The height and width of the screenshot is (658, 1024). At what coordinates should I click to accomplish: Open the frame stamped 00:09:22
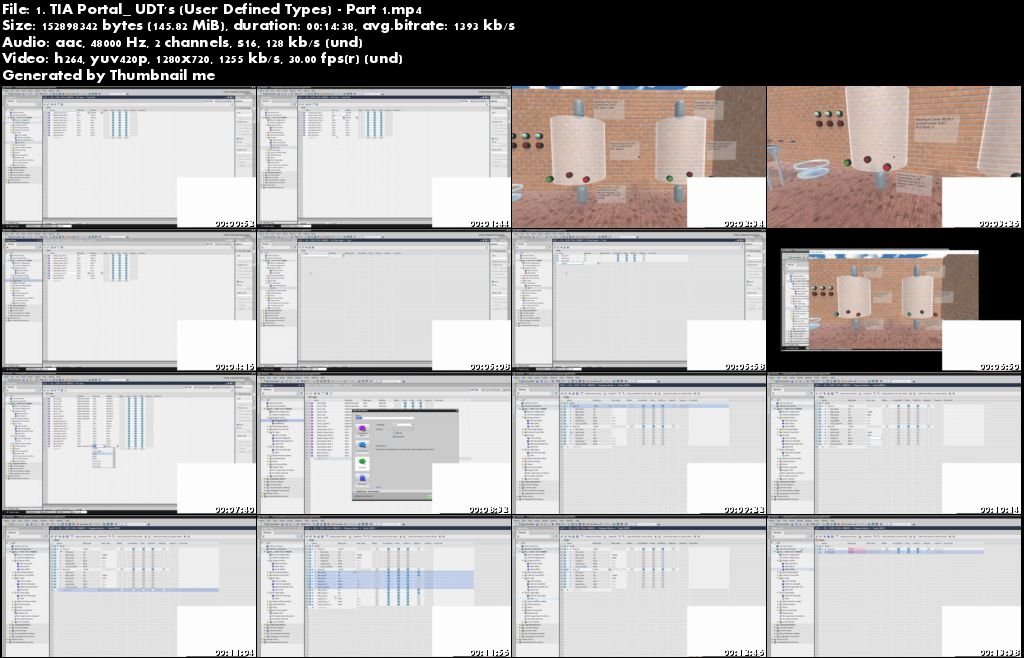click(639, 443)
